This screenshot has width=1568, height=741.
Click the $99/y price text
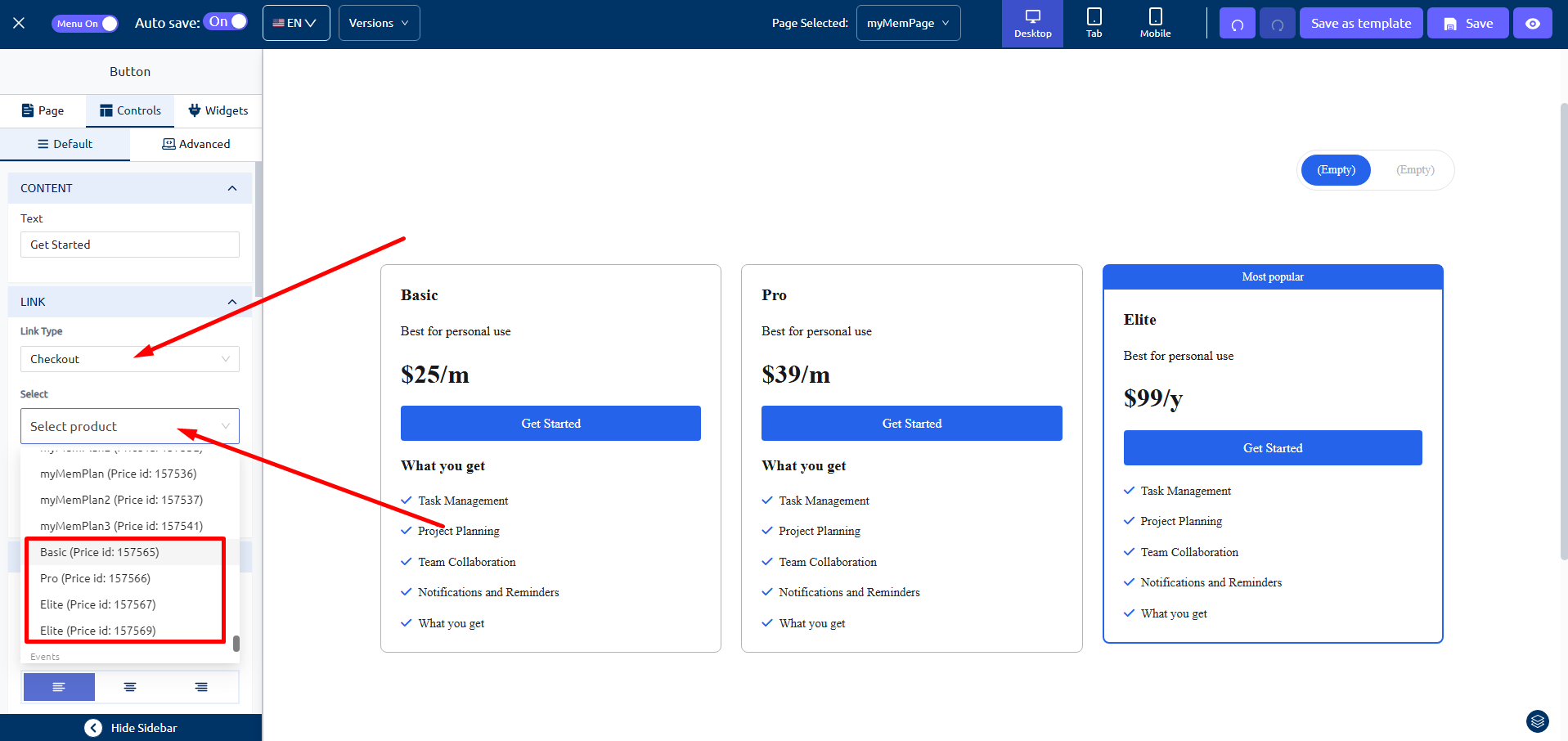click(1153, 399)
